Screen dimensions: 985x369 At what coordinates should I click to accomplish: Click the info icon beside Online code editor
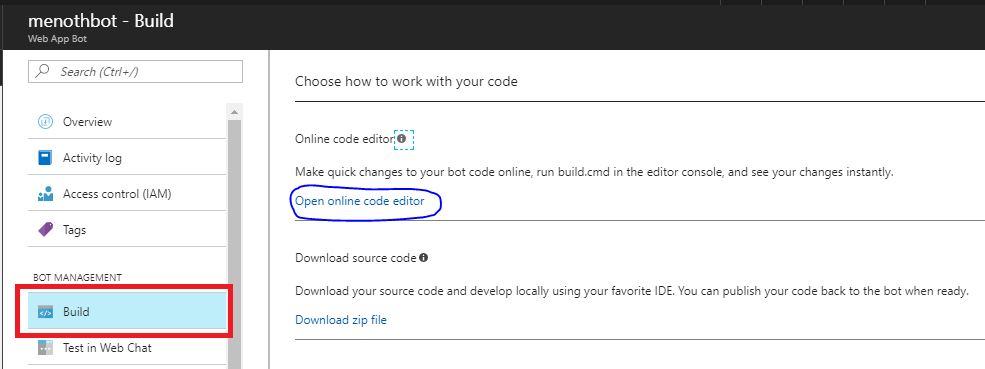point(401,138)
